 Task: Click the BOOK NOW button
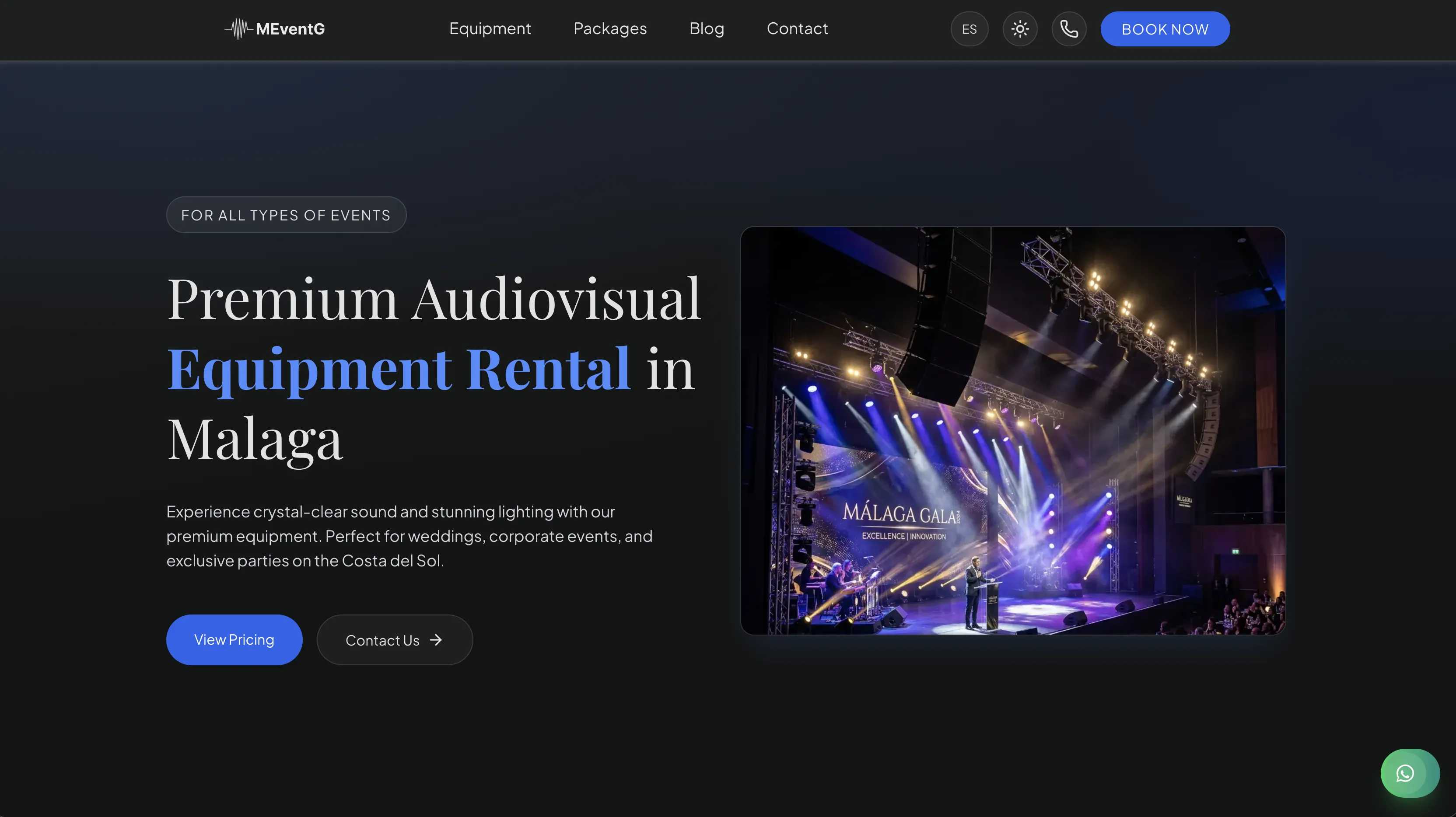(x=1165, y=29)
